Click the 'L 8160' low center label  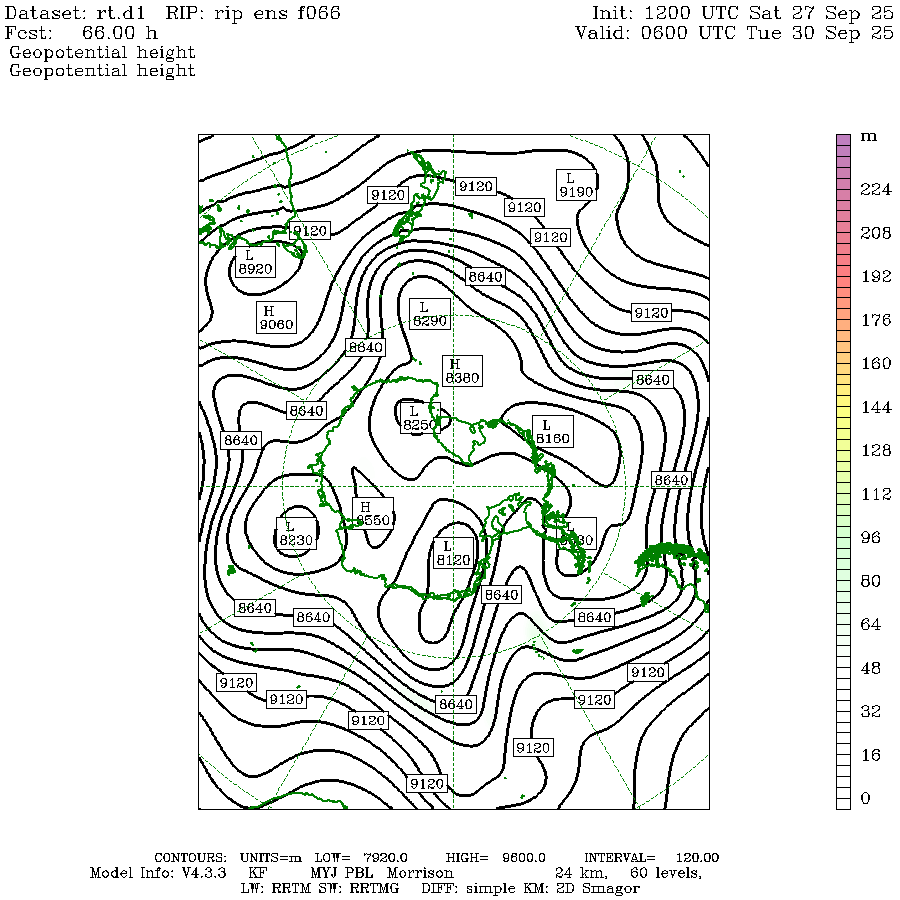(x=553, y=432)
